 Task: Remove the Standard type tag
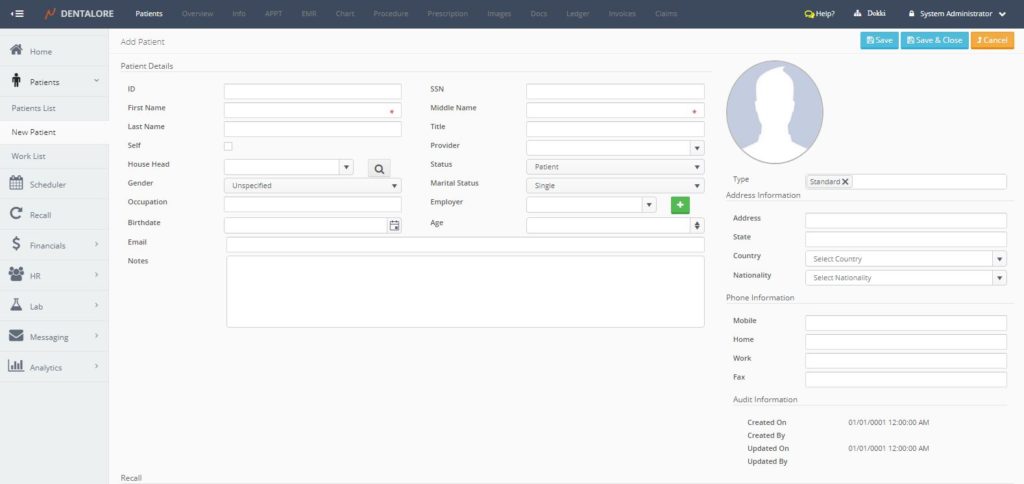click(846, 182)
